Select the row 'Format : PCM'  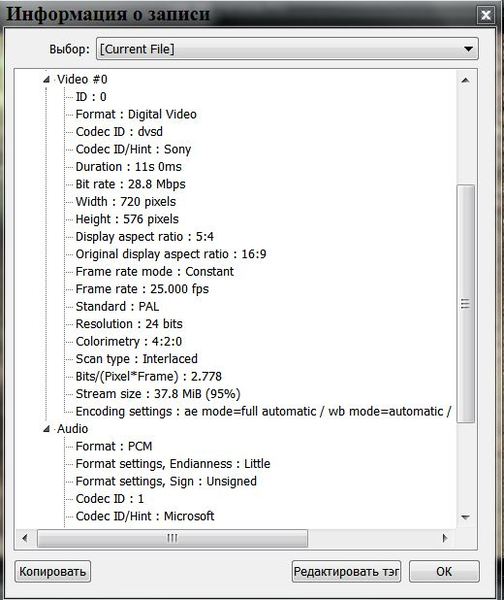coord(114,447)
